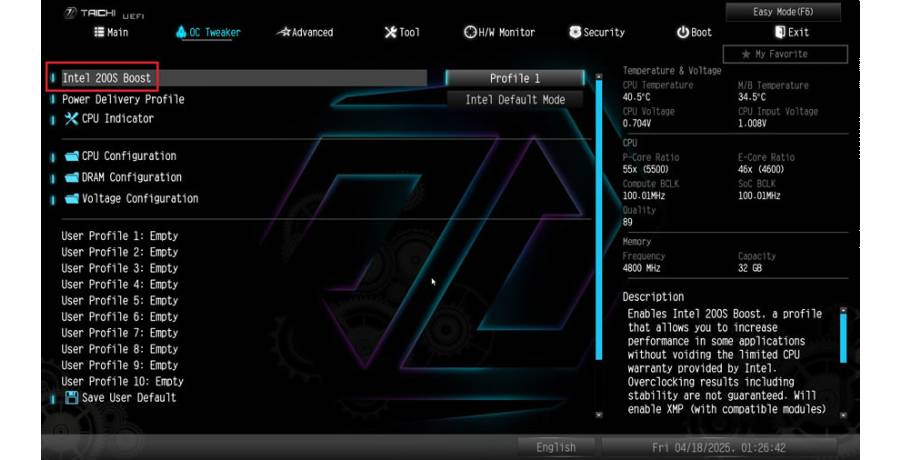This screenshot has height=460, width=900.
Task: Click the Advanced star icon
Action: [x=283, y=32]
